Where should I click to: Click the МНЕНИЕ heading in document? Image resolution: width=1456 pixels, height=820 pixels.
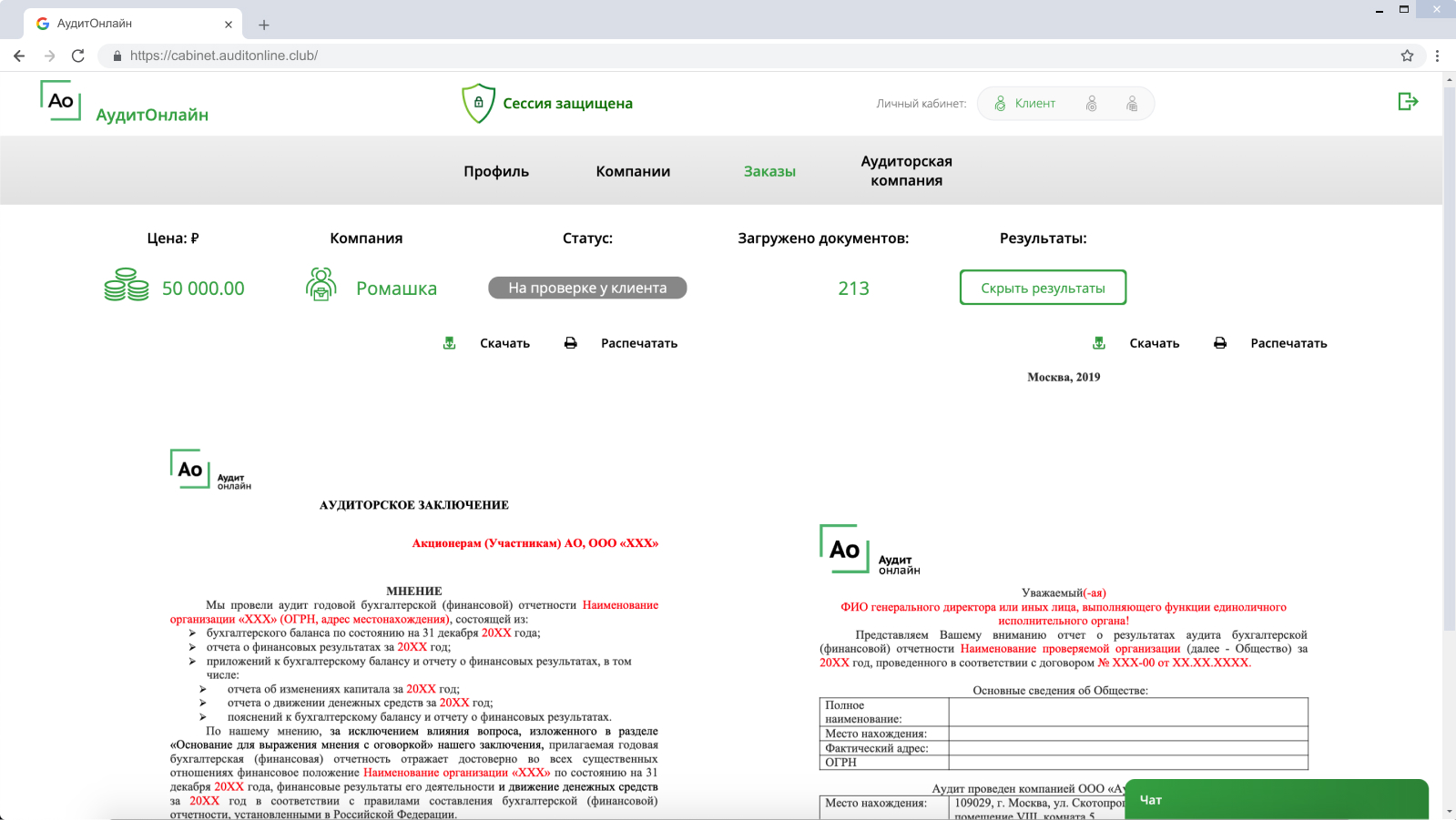point(414,591)
